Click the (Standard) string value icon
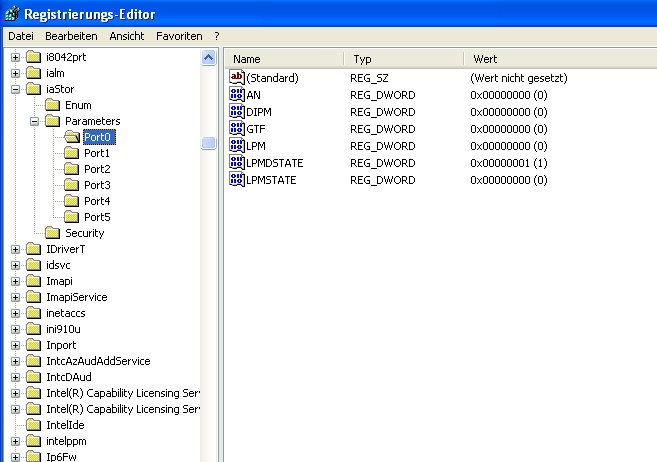This screenshot has height=462, width=657. coord(237,77)
